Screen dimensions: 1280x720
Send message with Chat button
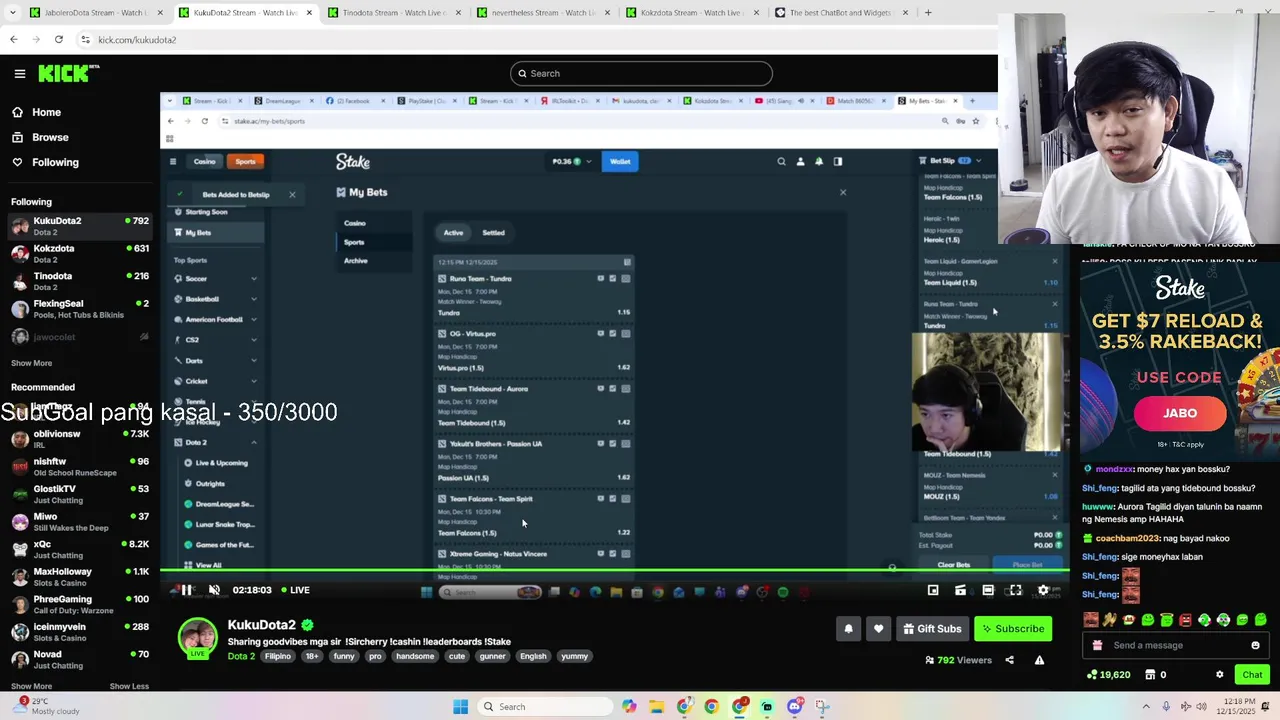(x=1251, y=675)
